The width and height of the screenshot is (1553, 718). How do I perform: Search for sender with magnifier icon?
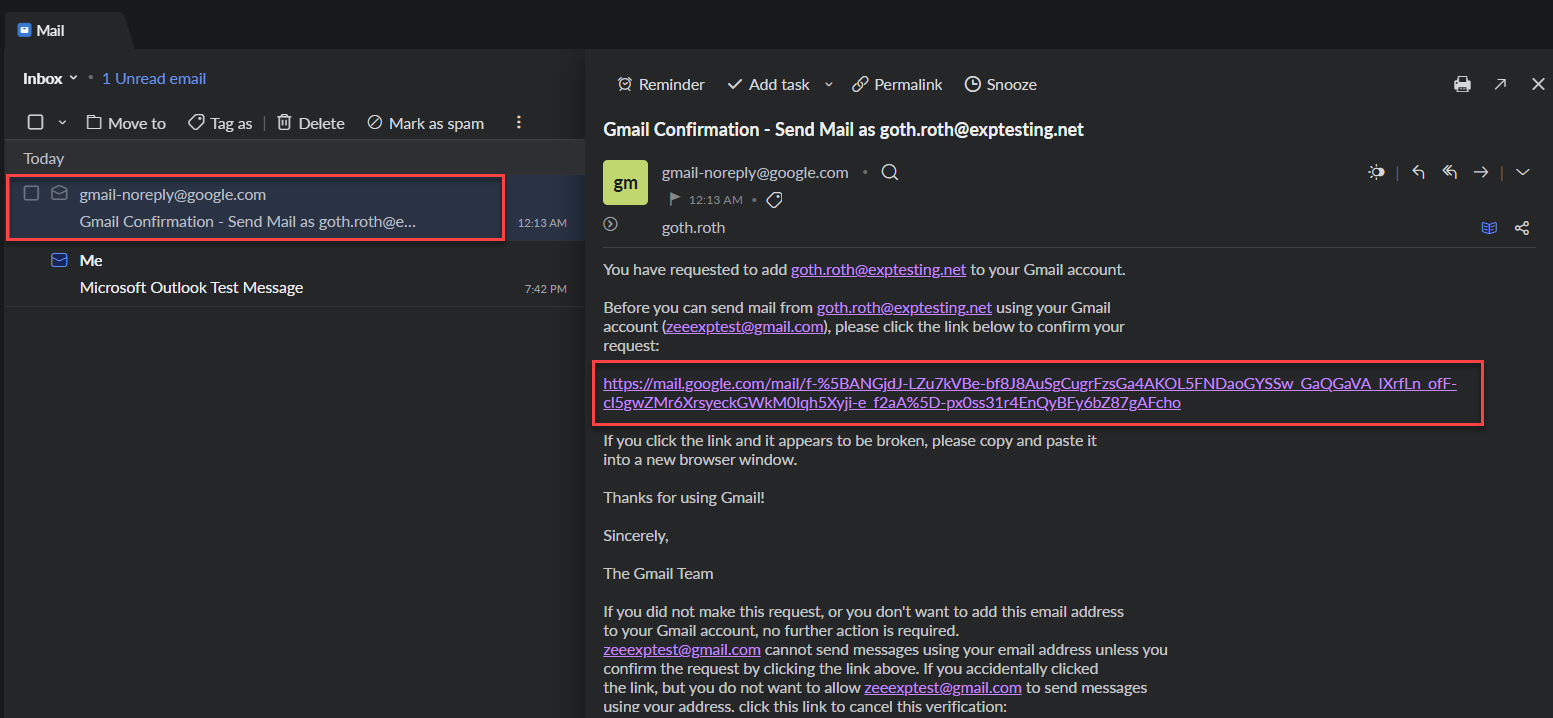(890, 173)
